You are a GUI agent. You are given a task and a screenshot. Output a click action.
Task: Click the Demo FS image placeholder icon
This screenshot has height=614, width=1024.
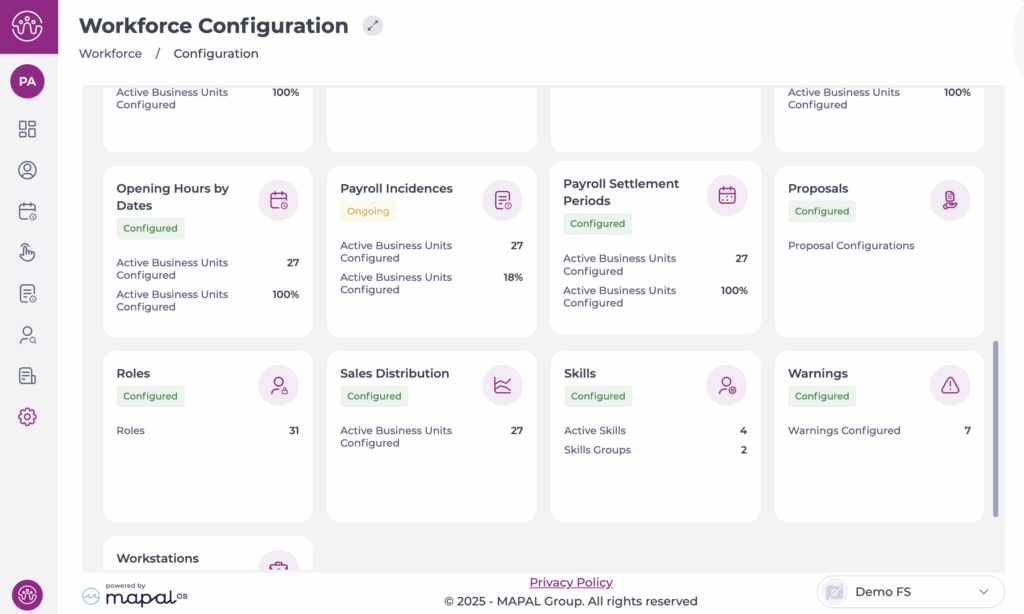coord(835,592)
